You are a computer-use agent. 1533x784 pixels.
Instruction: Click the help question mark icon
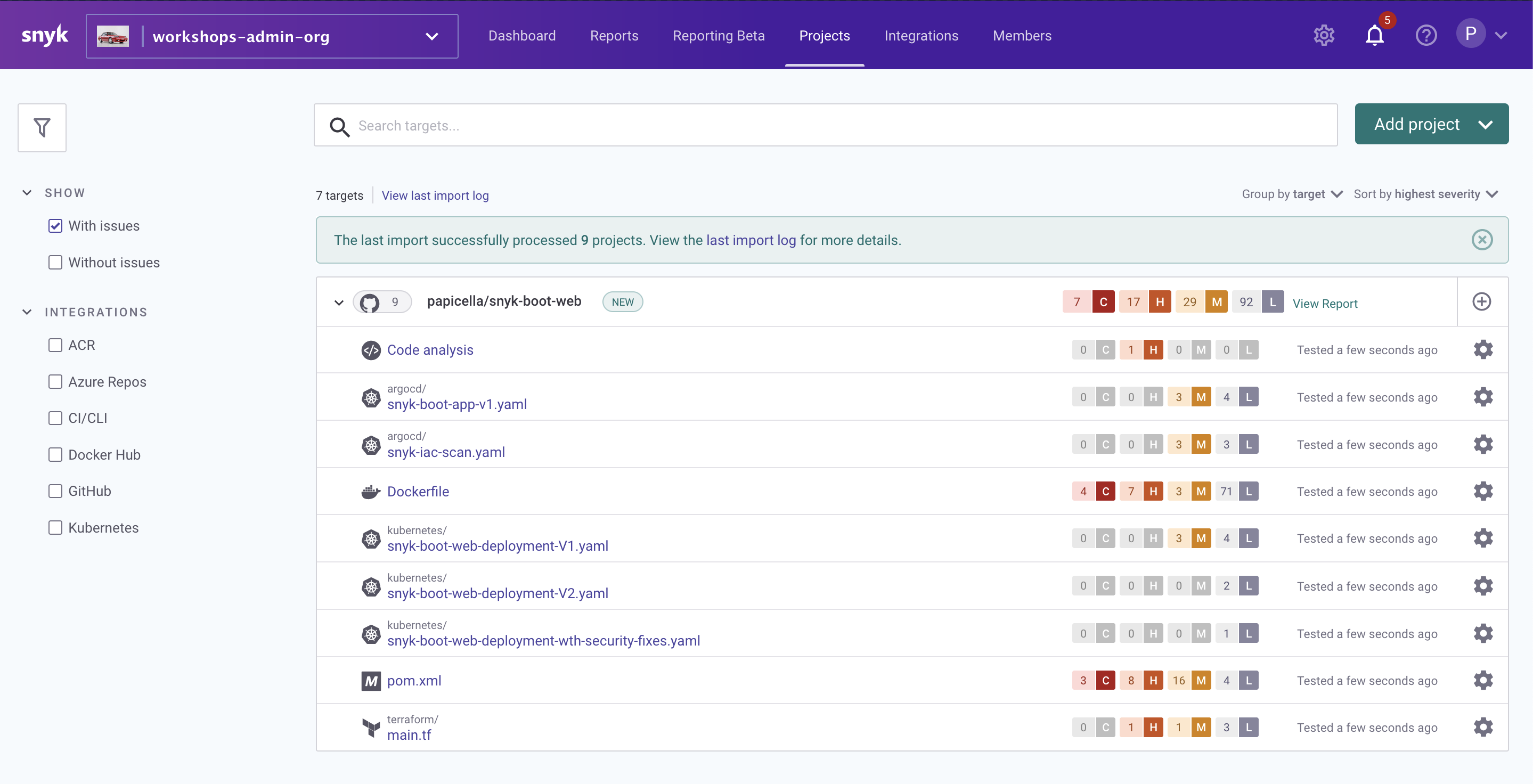(x=1426, y=36)
